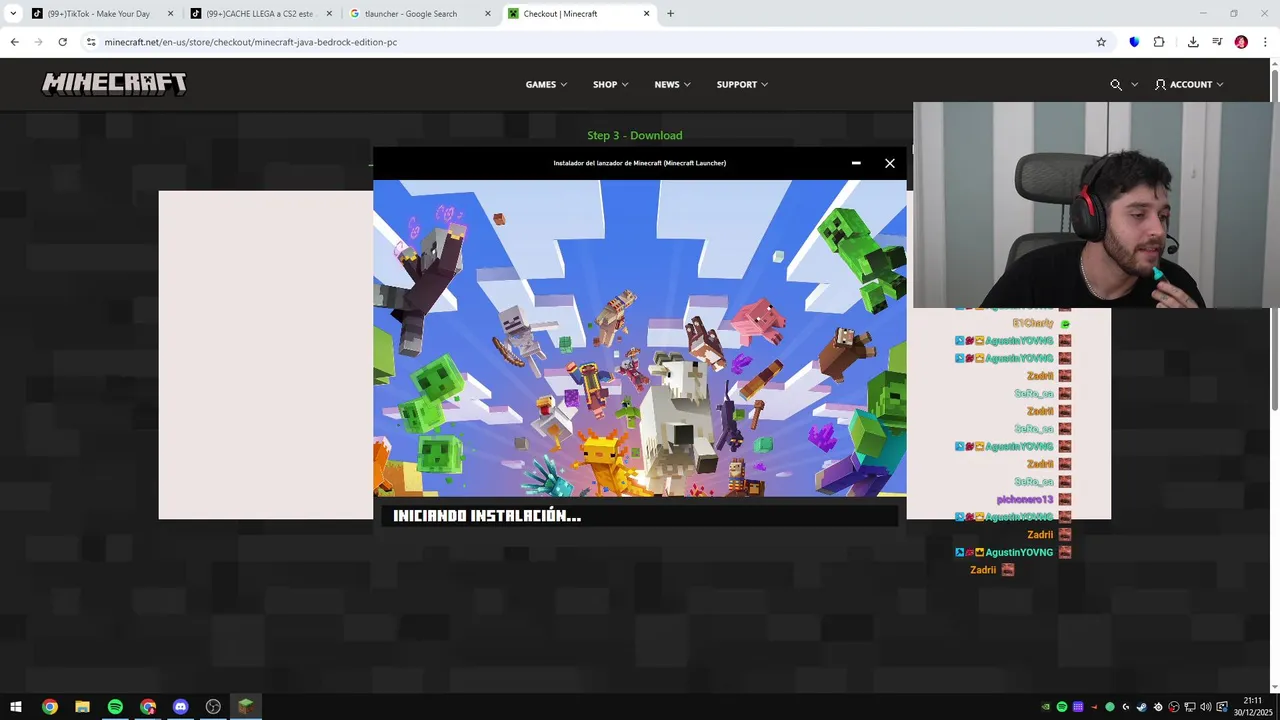Image resolution: width=1280 pixels, height=720 pixels.
Task: Open the media controls icon
Action: (1217, 42)
